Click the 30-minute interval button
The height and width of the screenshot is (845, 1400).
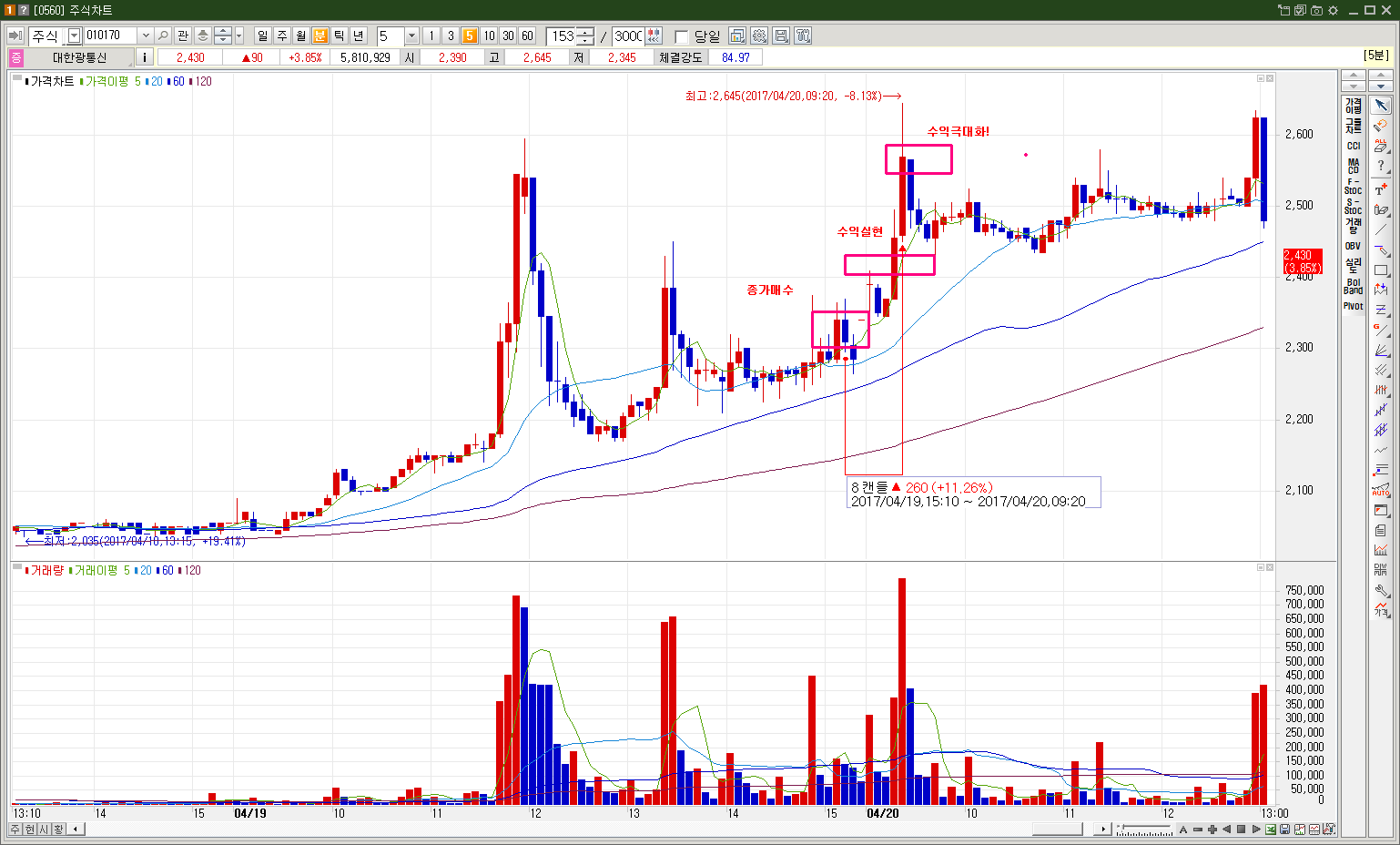point(508,36)
